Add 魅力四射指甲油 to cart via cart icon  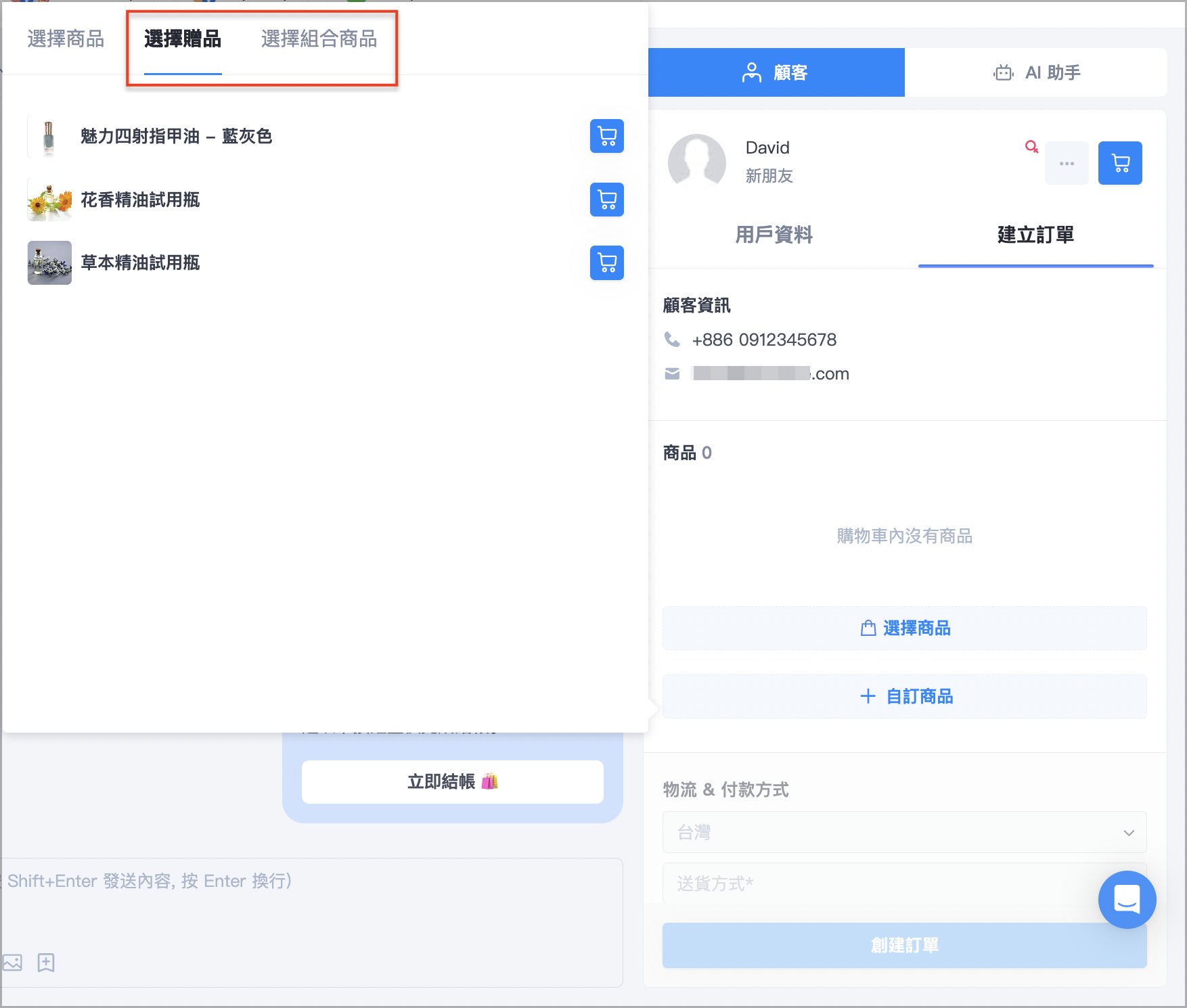coord(606,136)
